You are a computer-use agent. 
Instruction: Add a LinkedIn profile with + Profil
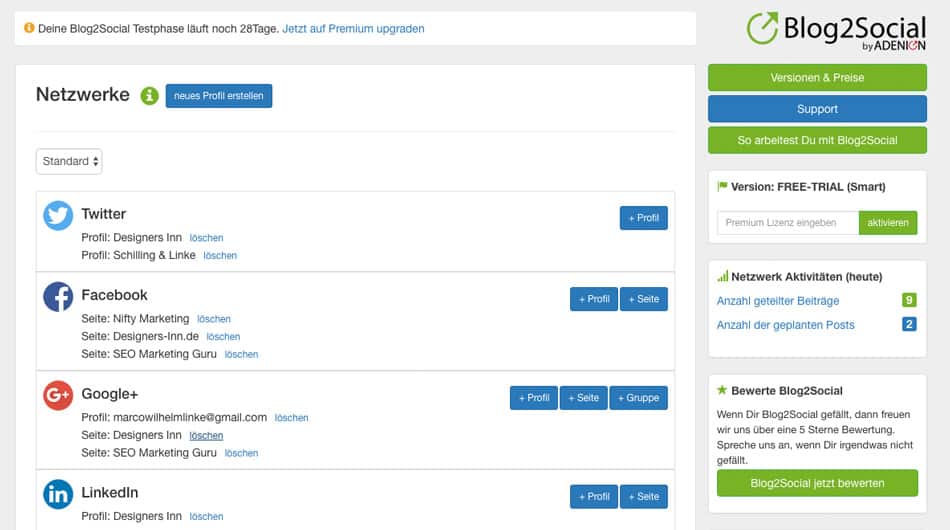tap(594, 497)
